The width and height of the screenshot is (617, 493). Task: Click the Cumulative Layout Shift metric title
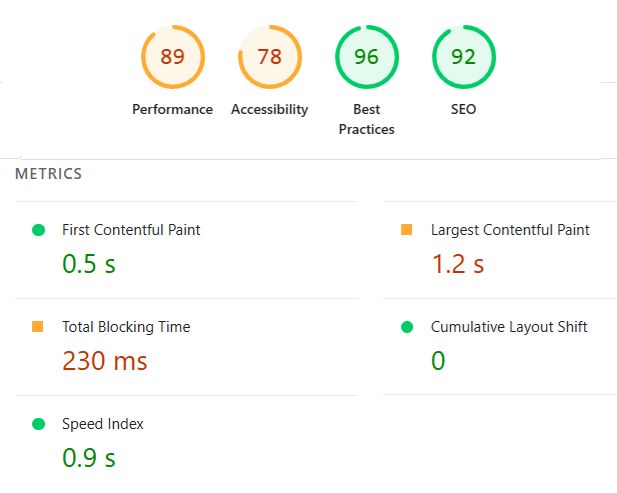coord(509,327)
